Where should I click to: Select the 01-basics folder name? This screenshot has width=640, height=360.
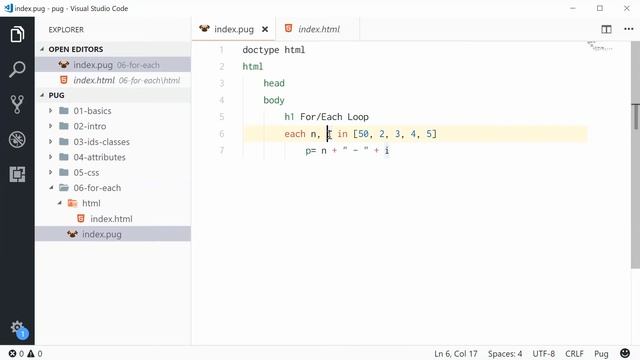coord(92,111)
